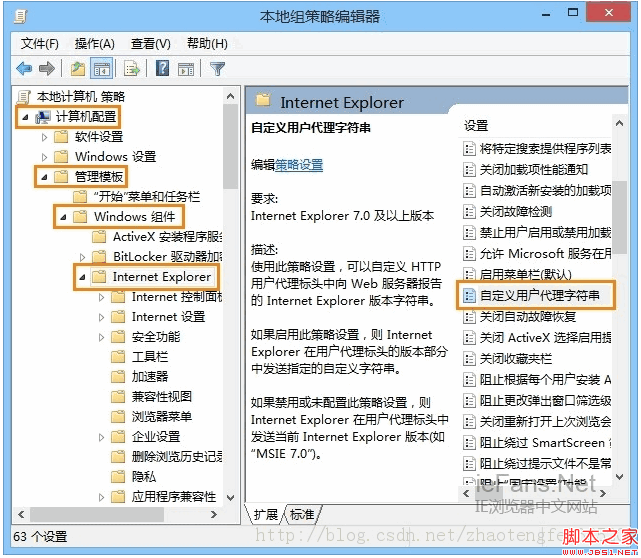
Task: Expand the BitLocker 驱动器加密 node
Action: click(82, 257)
